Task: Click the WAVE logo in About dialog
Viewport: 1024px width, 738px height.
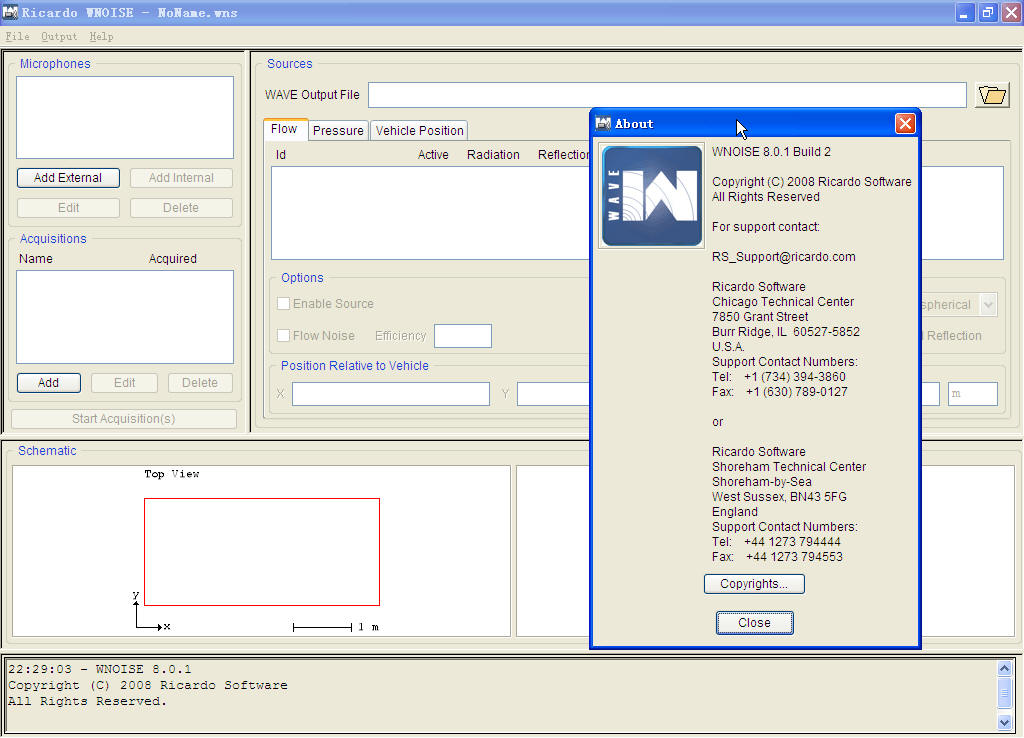Action: (x=652, y=196)
